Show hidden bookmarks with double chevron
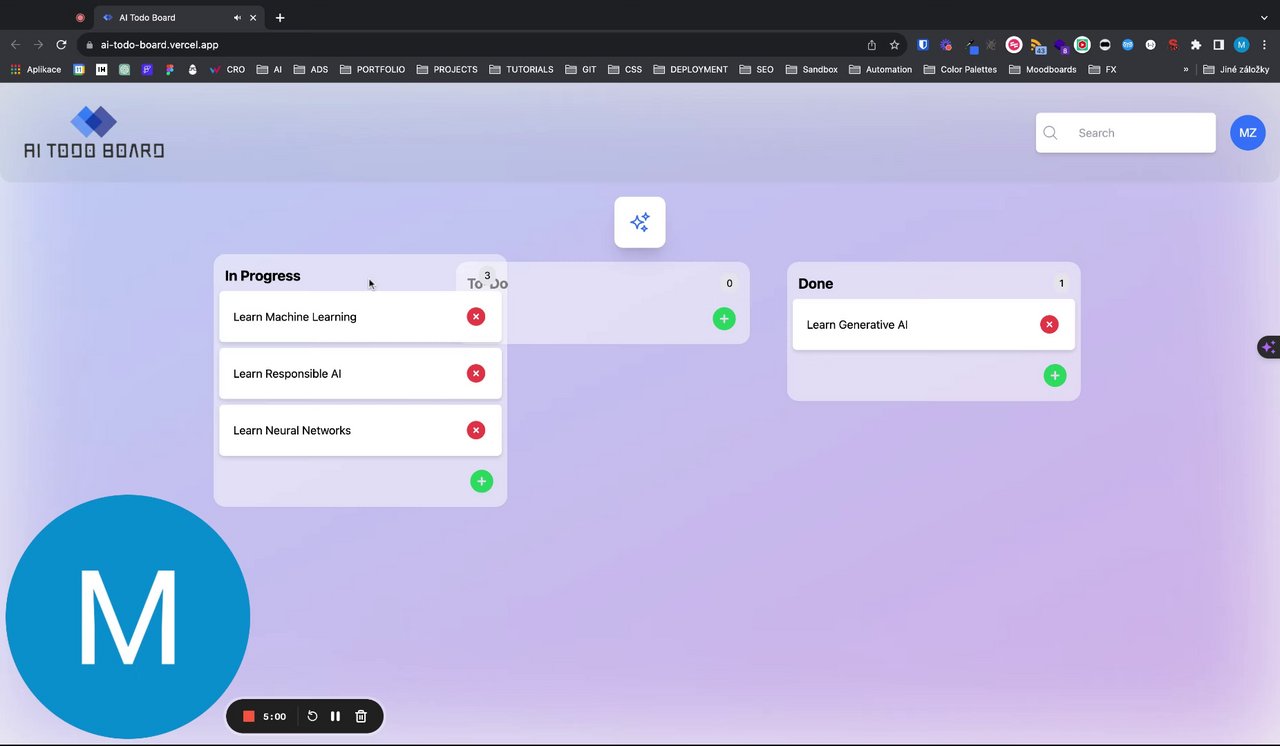Screen dimensions: 1280x746 1186,70
